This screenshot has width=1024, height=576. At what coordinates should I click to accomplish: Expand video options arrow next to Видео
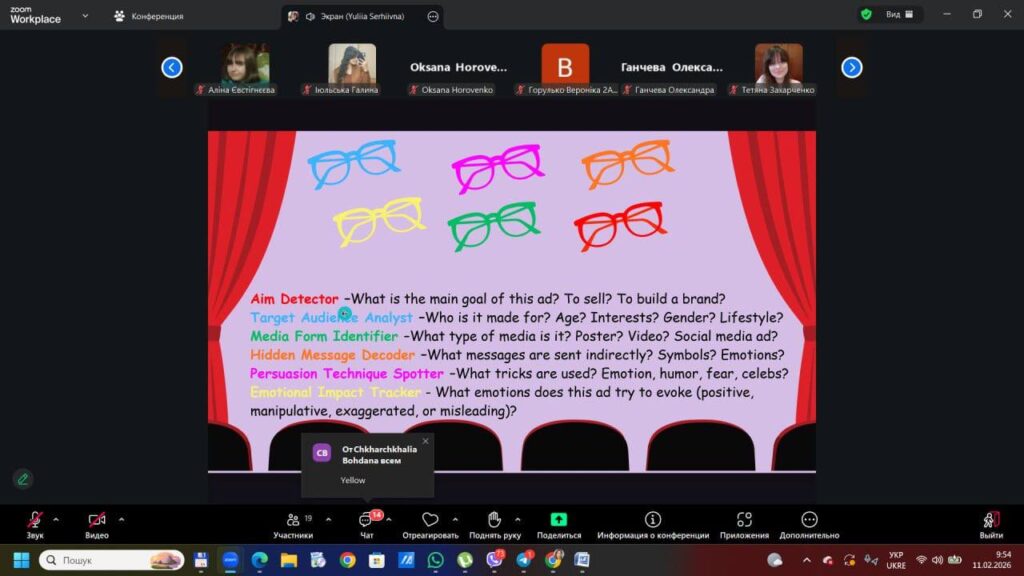coord(122,519)
